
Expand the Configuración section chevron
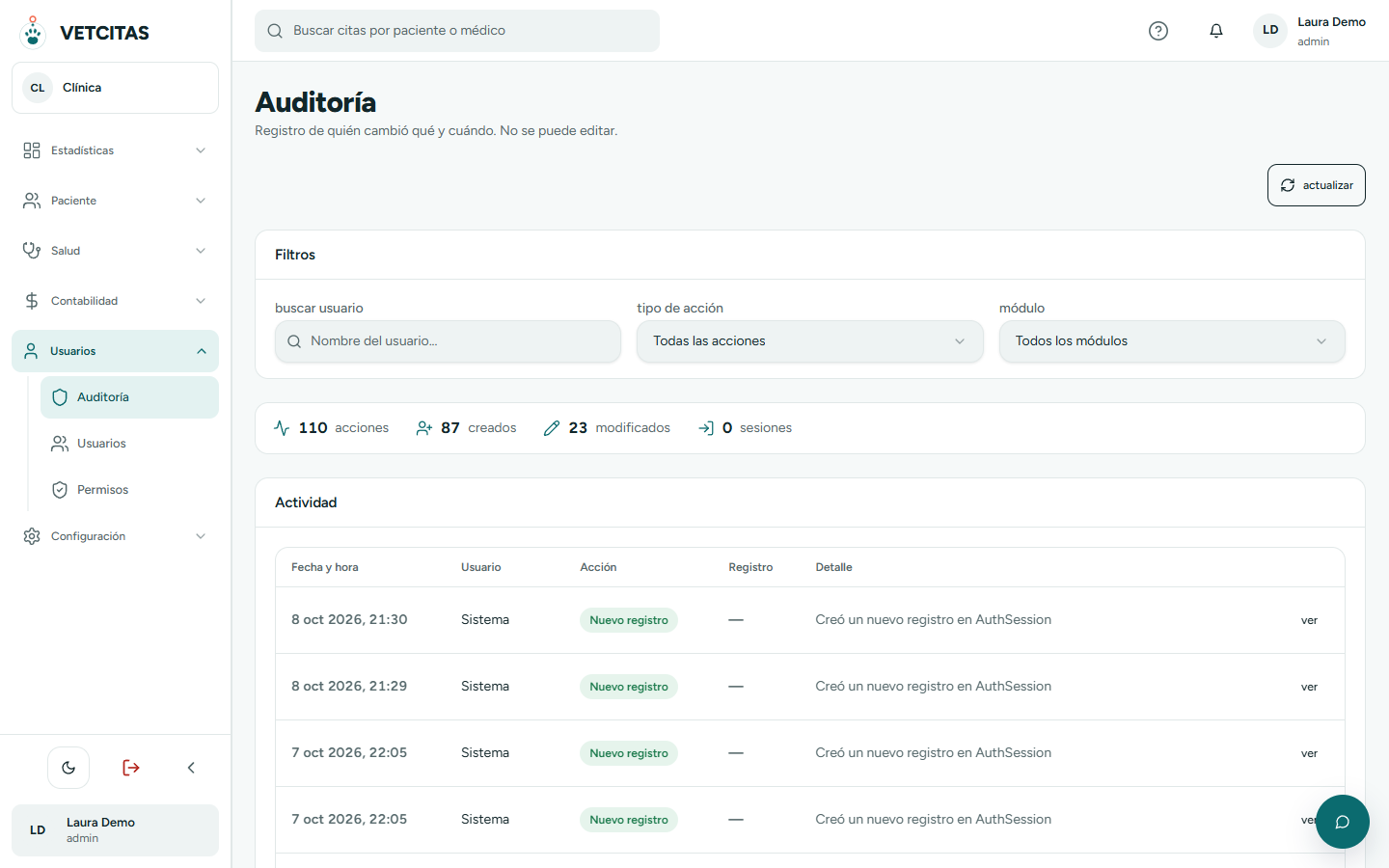coord(201,536)
